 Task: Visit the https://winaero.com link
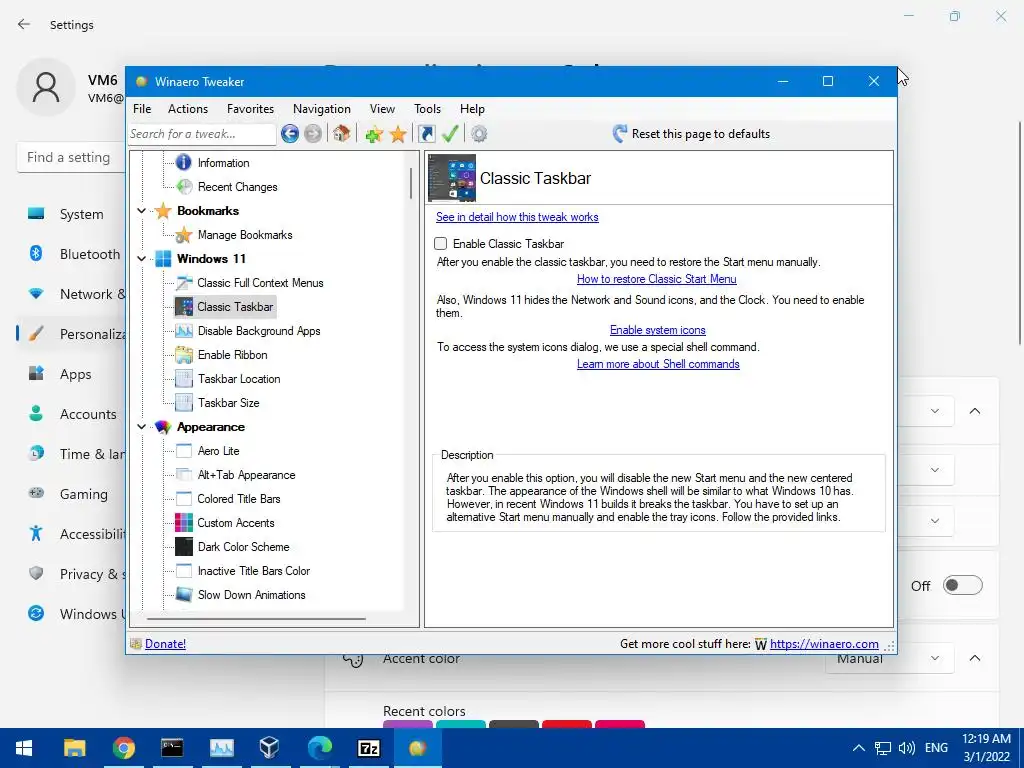[824, 644]
